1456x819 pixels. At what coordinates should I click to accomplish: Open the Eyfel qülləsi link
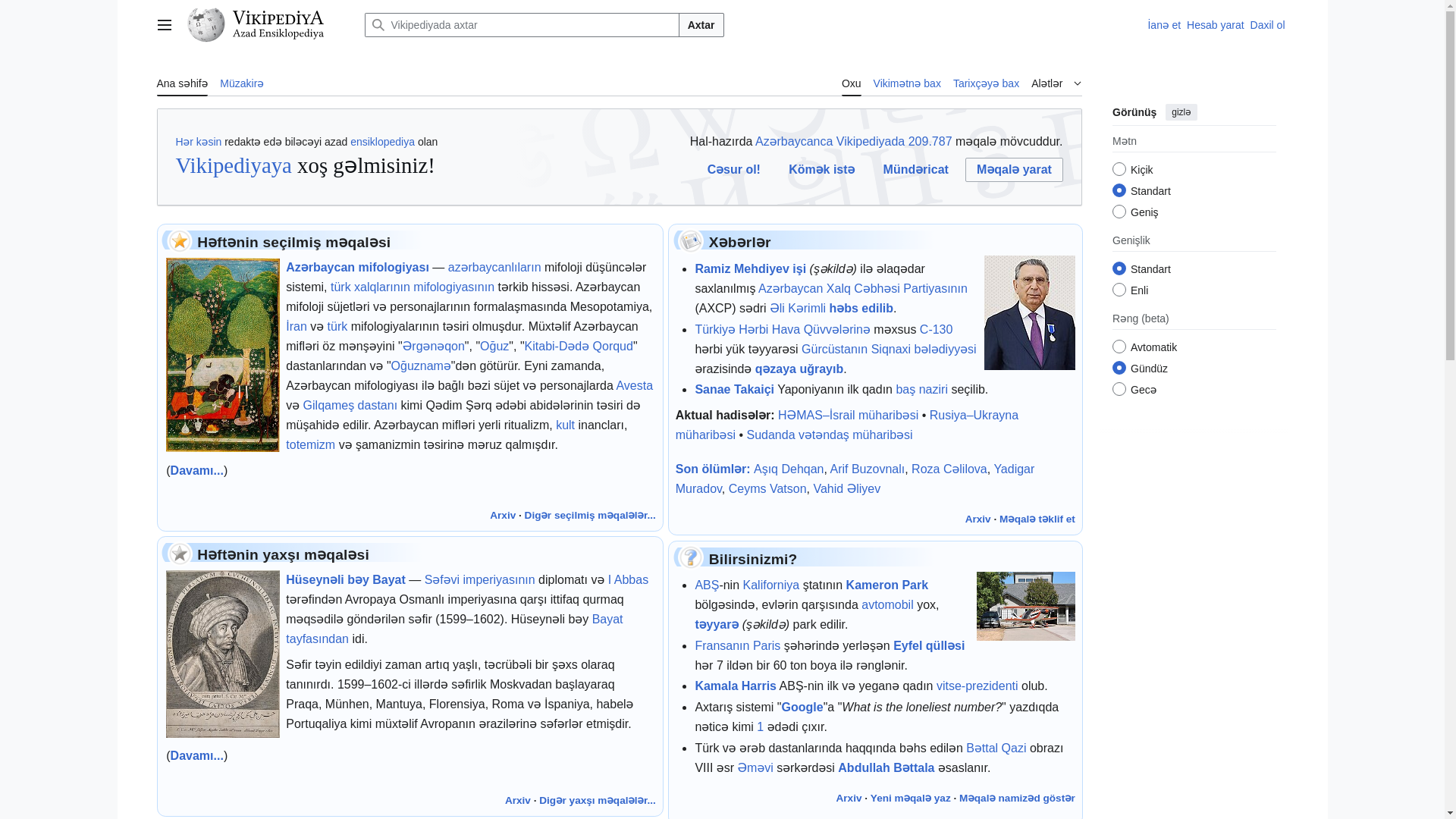(x=928, y=645)
